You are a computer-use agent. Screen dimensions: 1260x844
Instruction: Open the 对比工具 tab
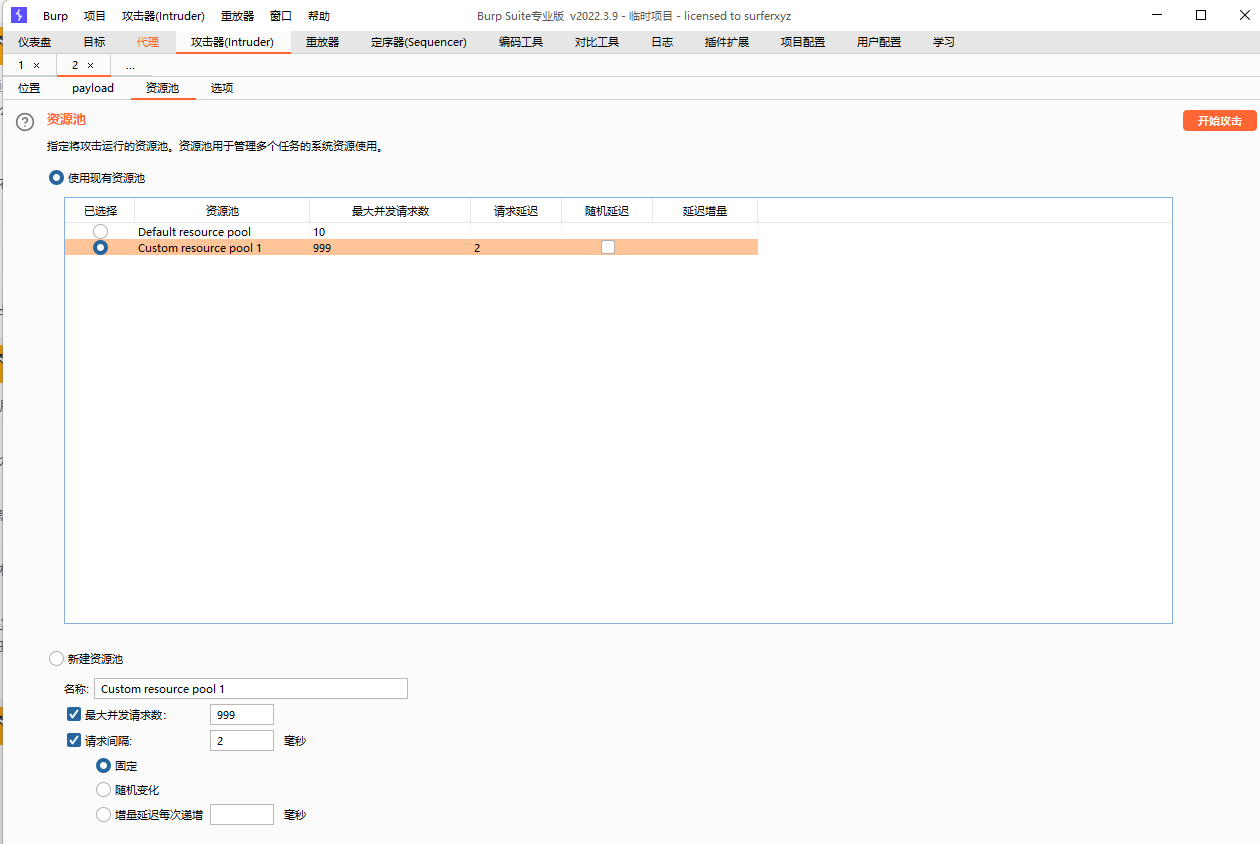[597, 42]
